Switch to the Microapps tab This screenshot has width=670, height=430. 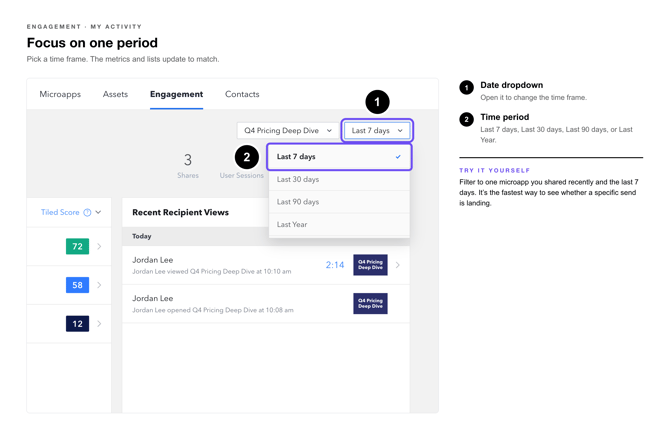tap(60, 94)
